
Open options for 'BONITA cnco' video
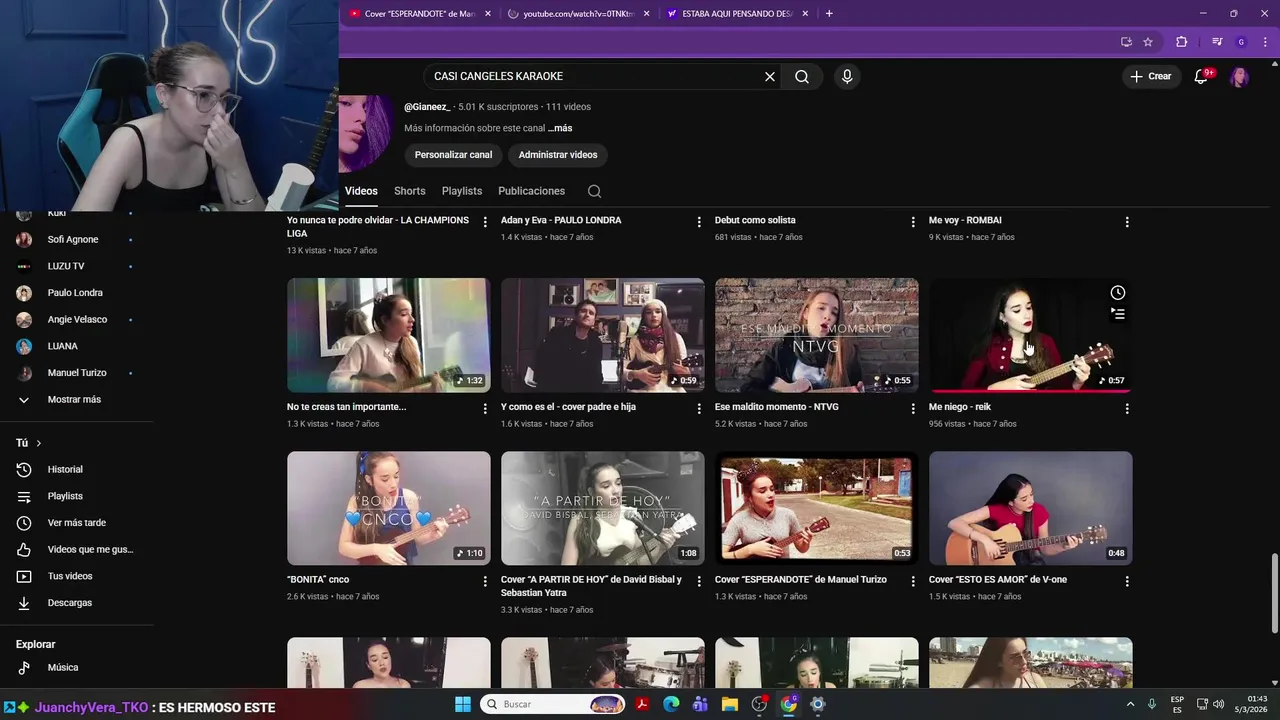485,581
